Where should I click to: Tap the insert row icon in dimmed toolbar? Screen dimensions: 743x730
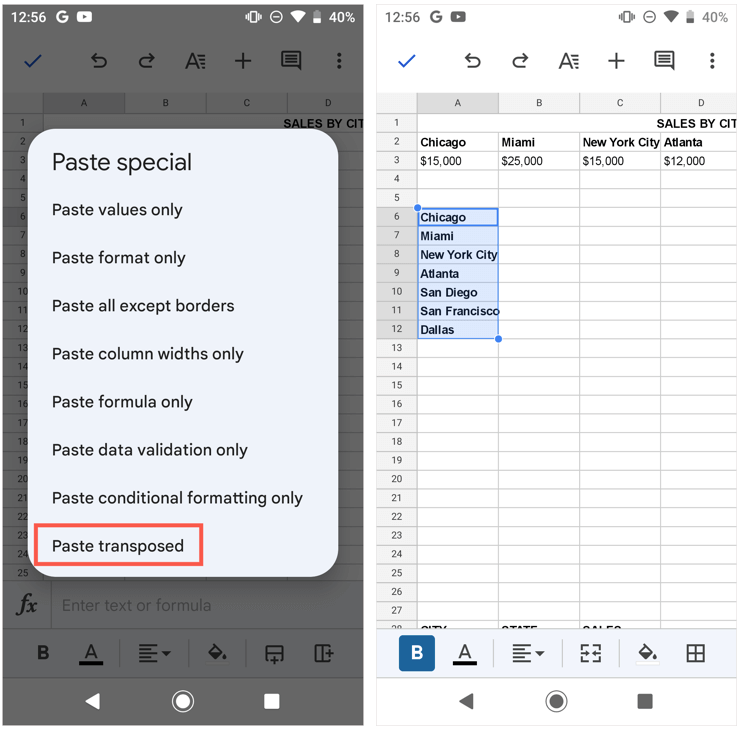click(274, 653)
